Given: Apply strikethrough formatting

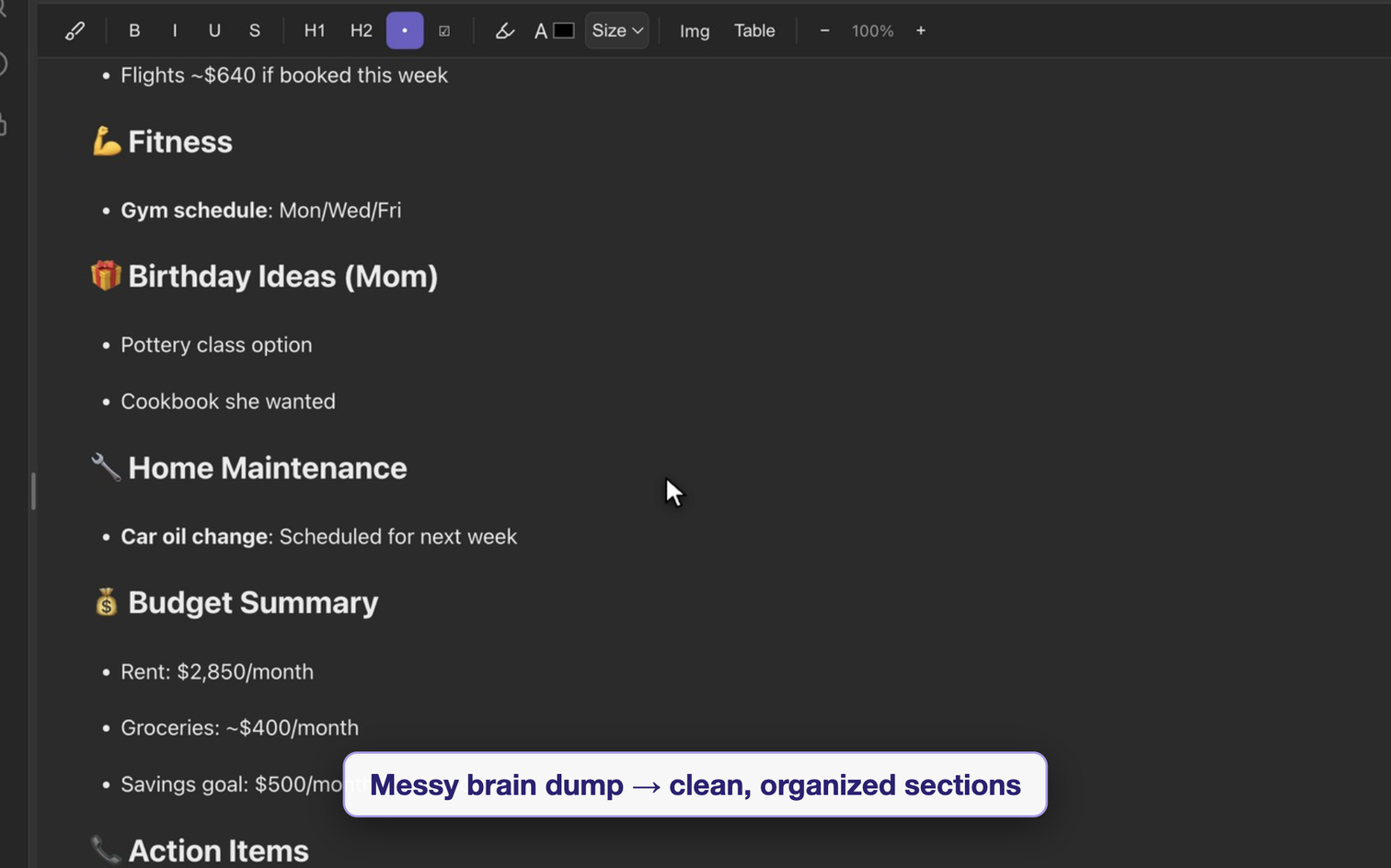Looking at the screenshot, I should click(x=255, y=31).
